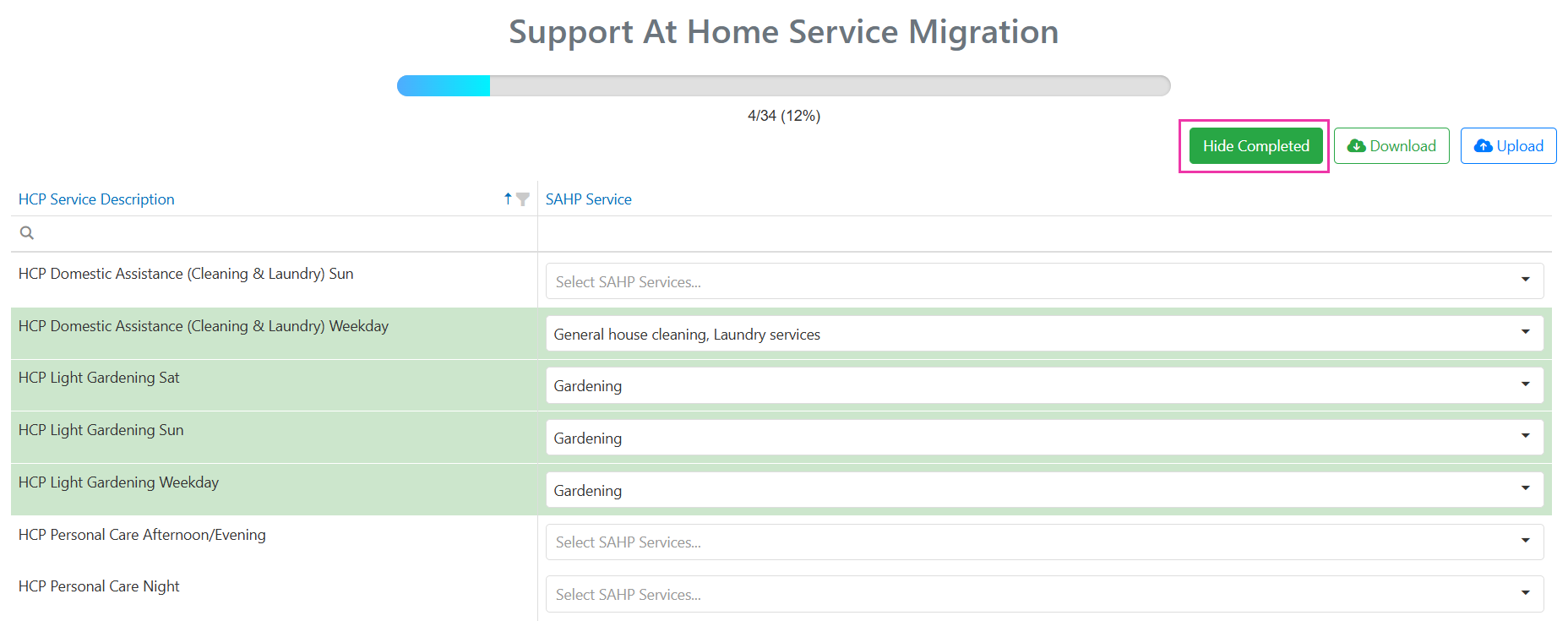Open SAHP dropdown for Domestic Assistance Sun row
Viewport: 1568px width, 621px height.
(1044, 281)
